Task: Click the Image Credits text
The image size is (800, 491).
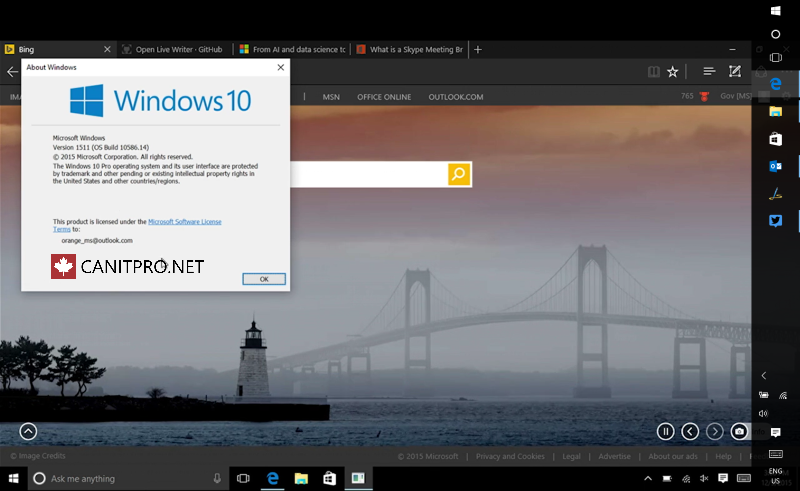Action: [x=38, y=456]
